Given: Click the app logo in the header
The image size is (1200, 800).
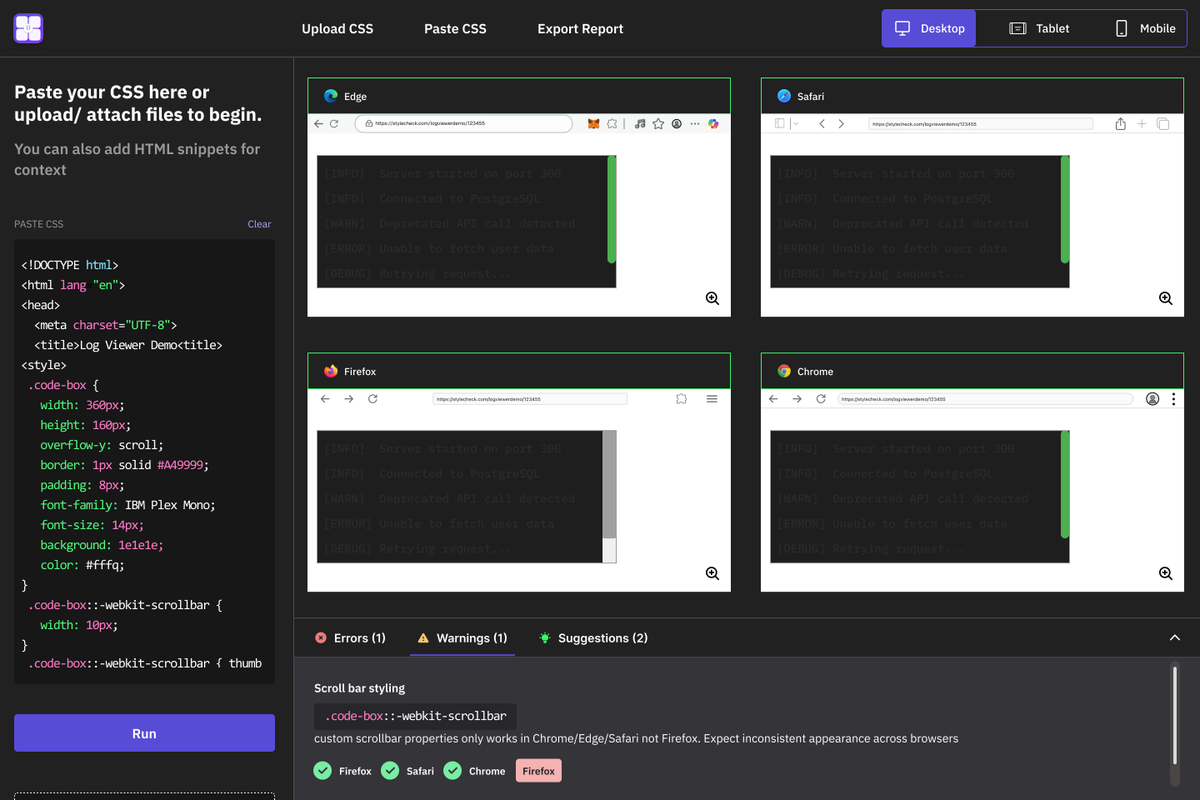Looking at the screenshot, I should click(28, 28).
